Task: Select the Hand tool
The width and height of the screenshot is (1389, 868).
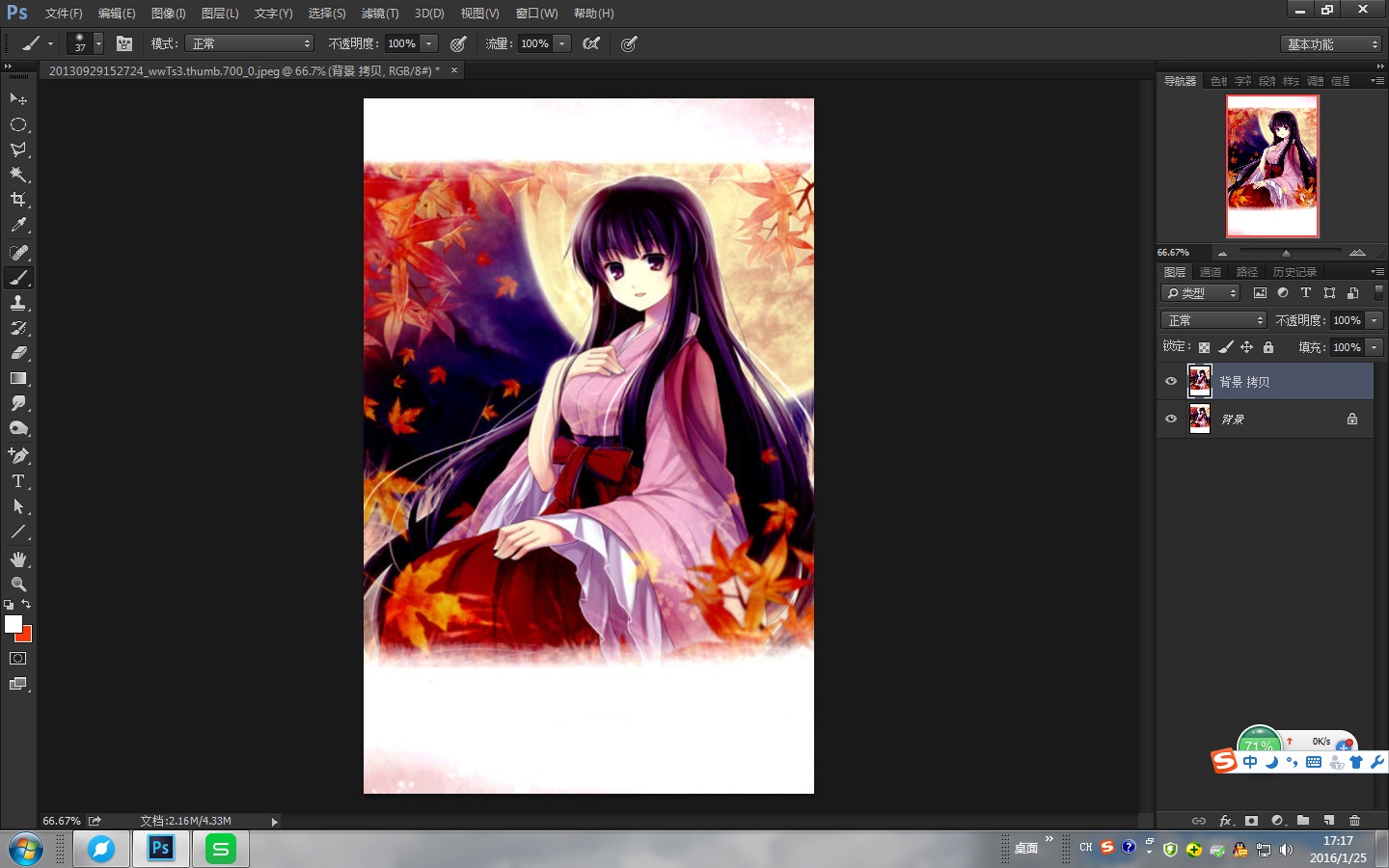Action: pyautogui.click(x=18, y=559)
